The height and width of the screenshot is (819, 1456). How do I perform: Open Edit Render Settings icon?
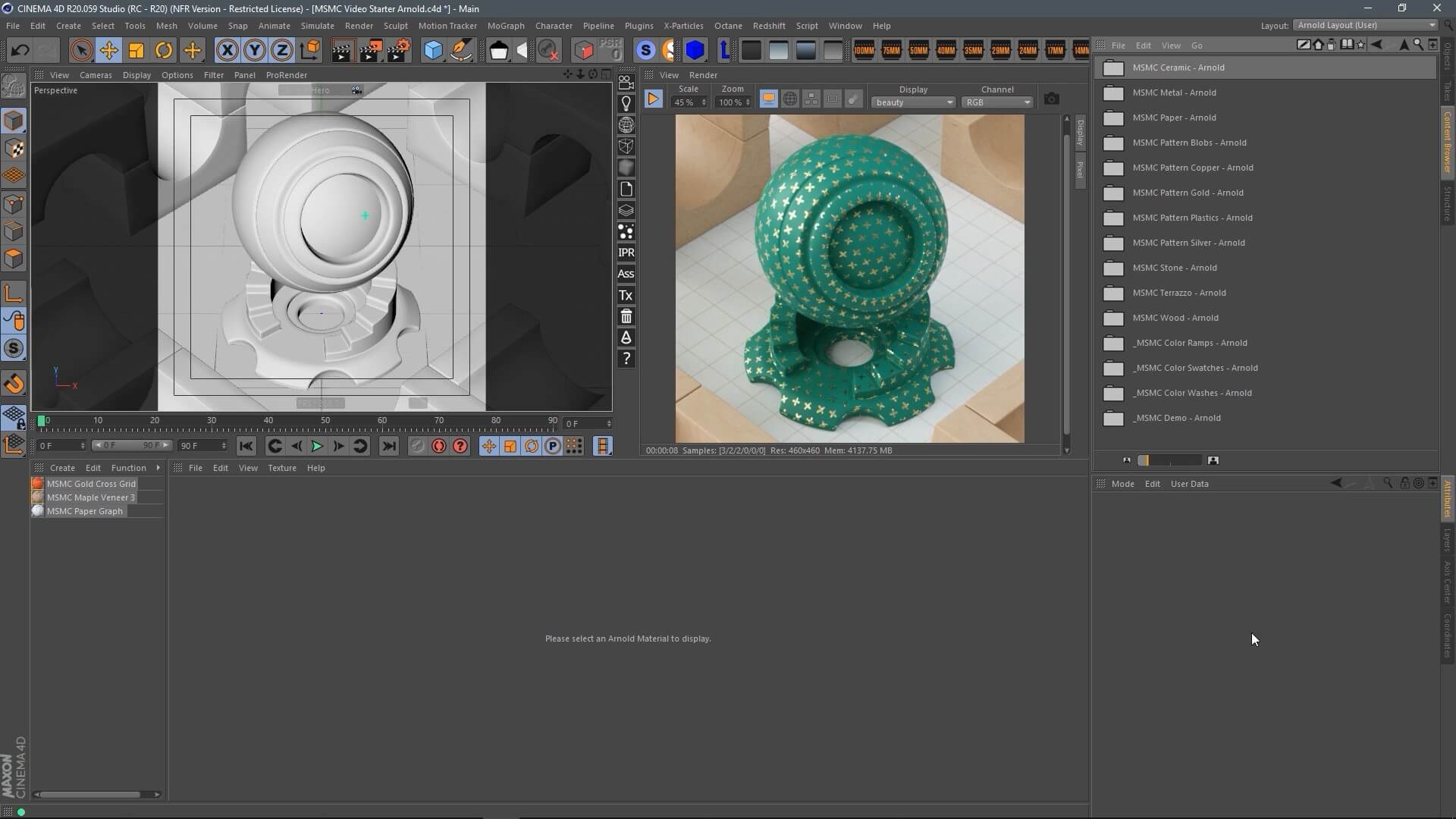pyautogui.click(x=399, y=51)
